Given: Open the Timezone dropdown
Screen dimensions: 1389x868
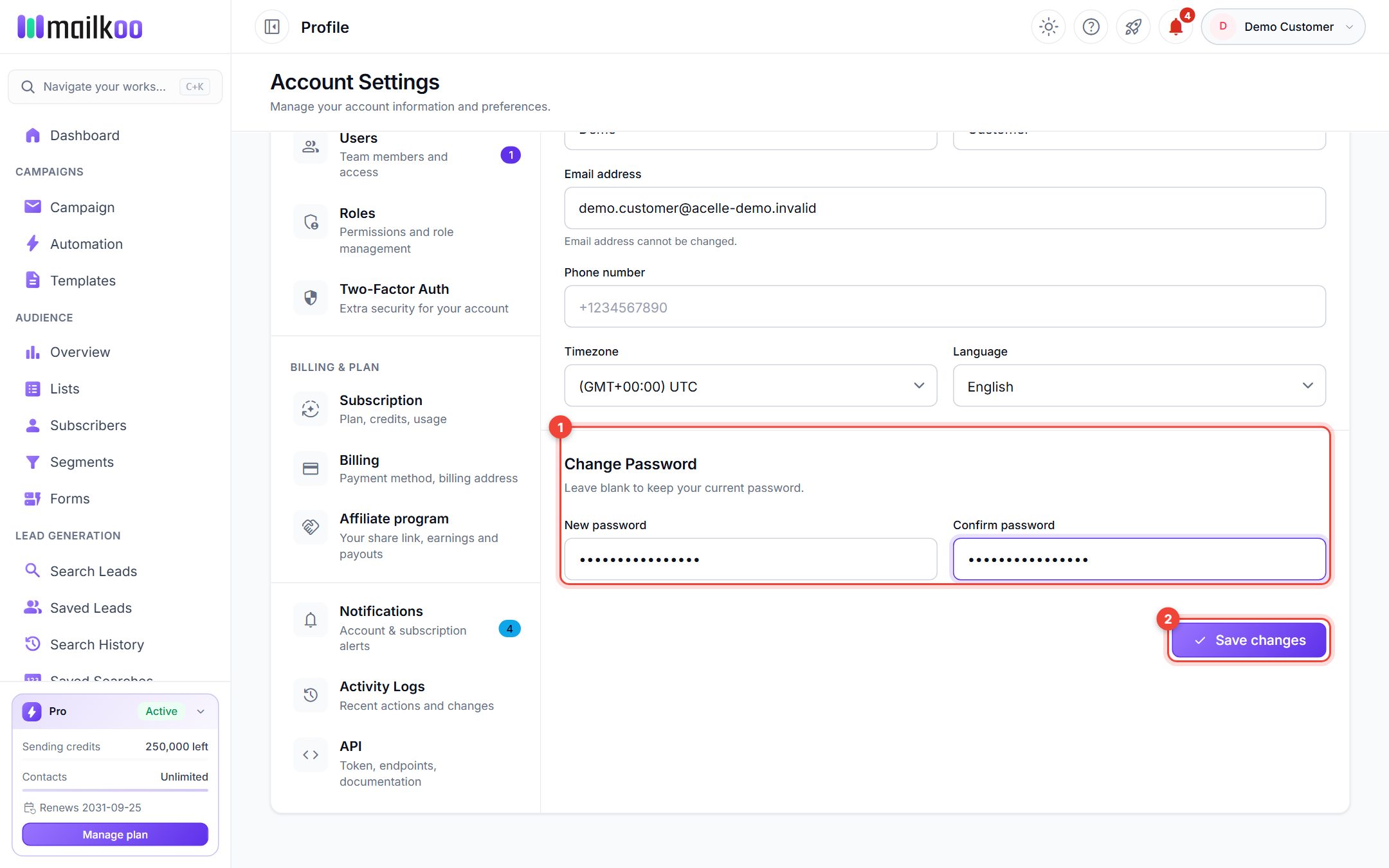Looking at the screenshot, I should (x=750, y=386).
